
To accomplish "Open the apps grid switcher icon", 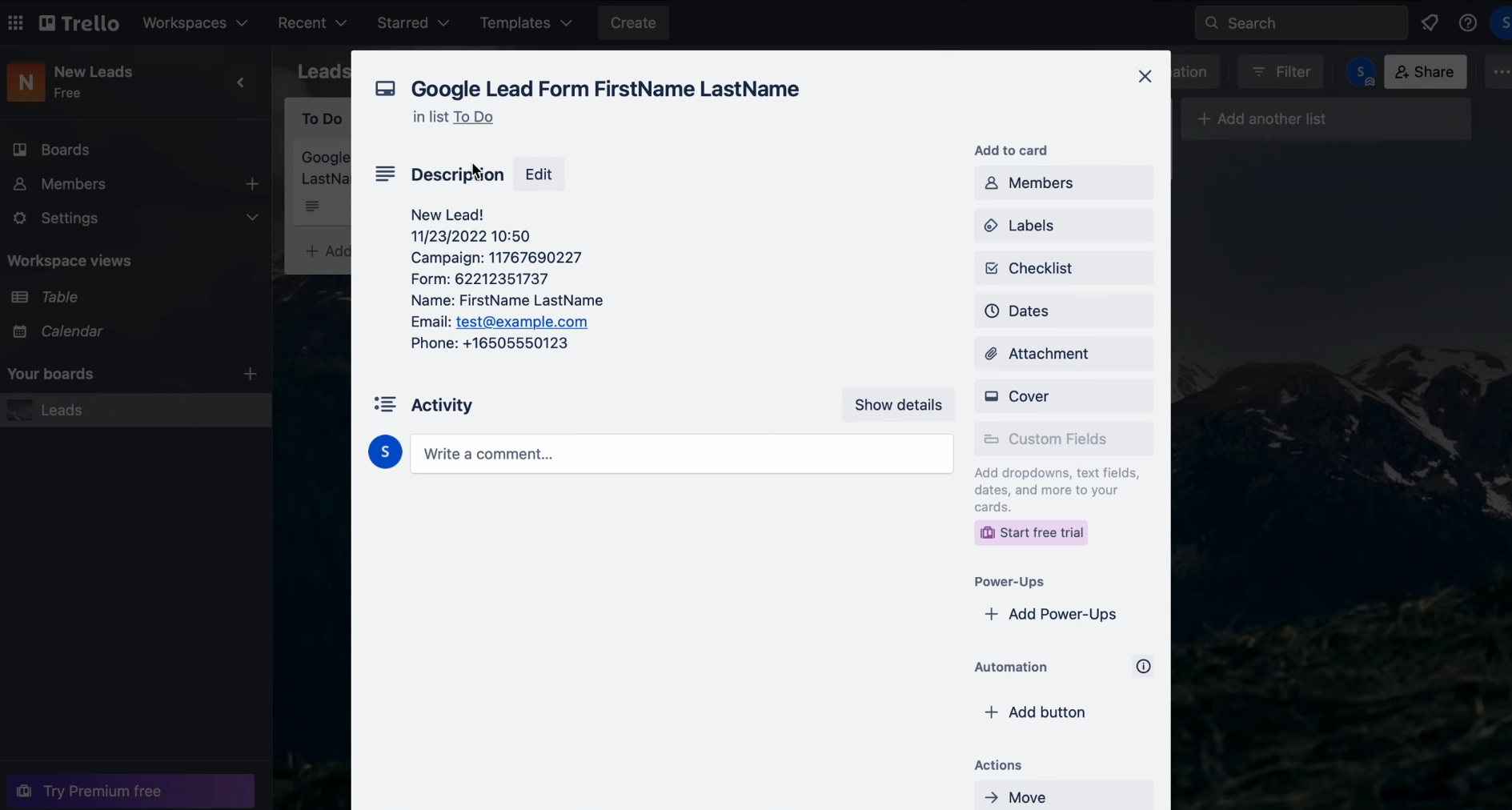I will click(x=15, y=22).
